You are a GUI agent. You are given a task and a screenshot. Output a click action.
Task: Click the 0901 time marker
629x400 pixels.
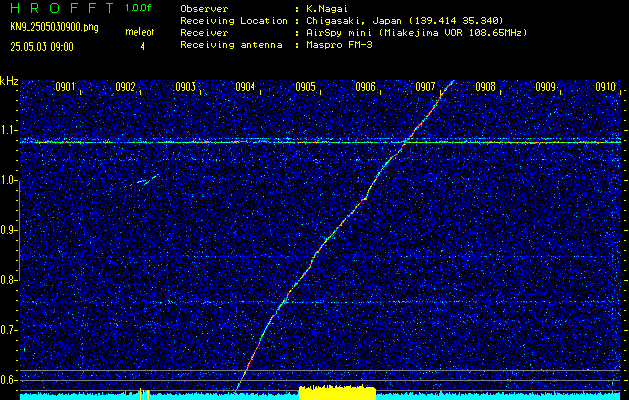65,87
